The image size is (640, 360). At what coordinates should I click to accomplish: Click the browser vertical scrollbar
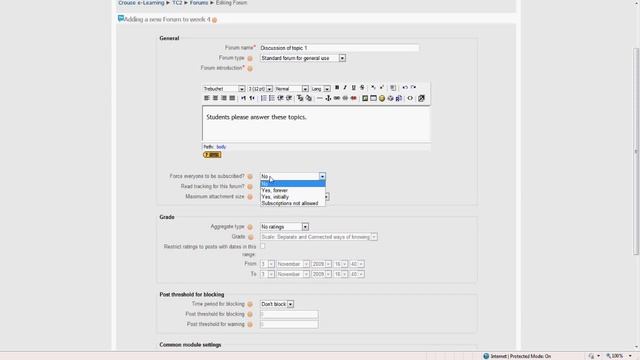click(636, 151)
